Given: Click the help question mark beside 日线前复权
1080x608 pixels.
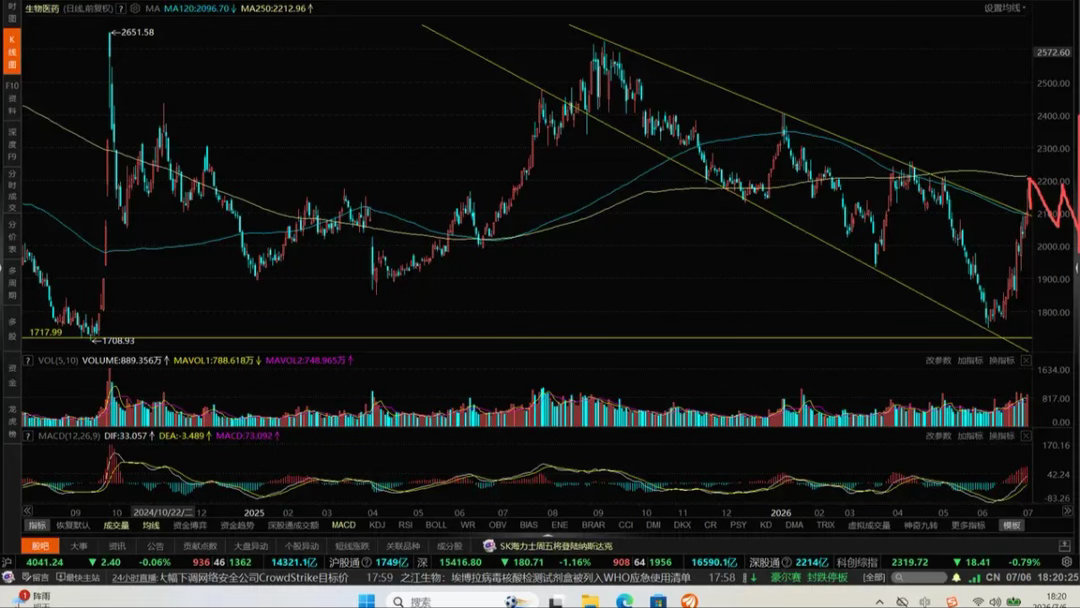Looking at the screenshot, I should [121, 8].
